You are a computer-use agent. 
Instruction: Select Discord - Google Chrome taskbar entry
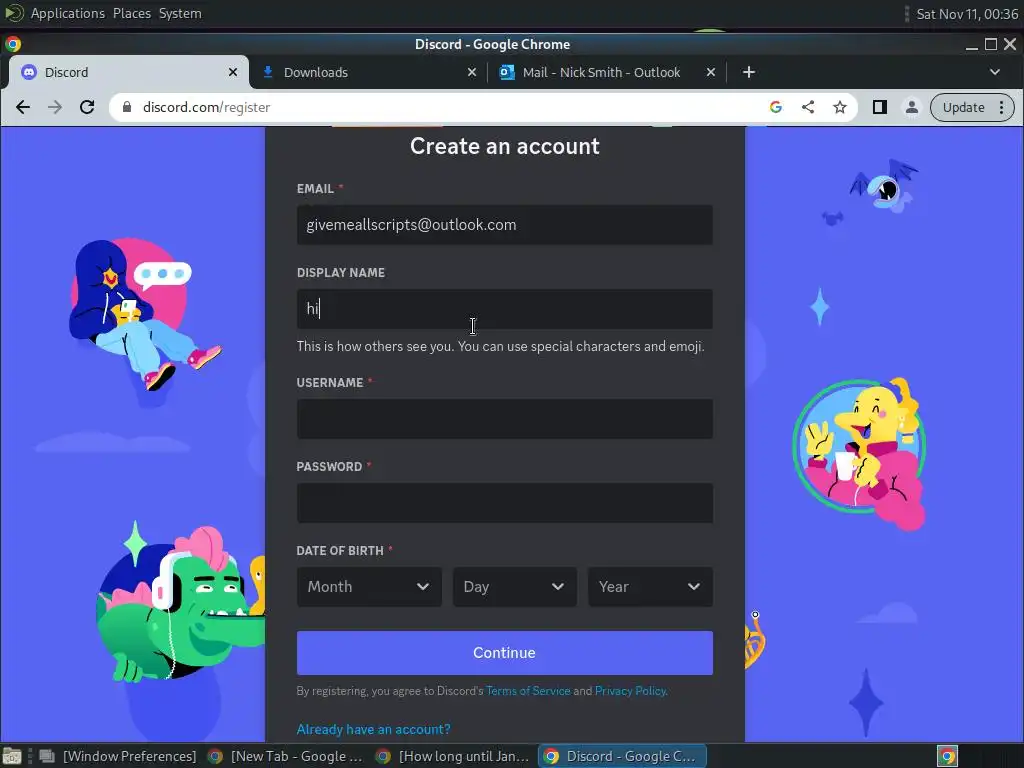(x=622, y=756)
